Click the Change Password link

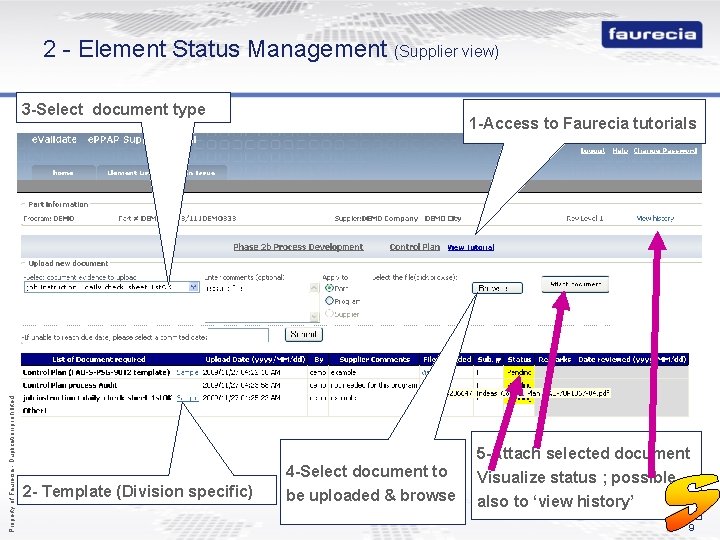[x=665, y=151]
